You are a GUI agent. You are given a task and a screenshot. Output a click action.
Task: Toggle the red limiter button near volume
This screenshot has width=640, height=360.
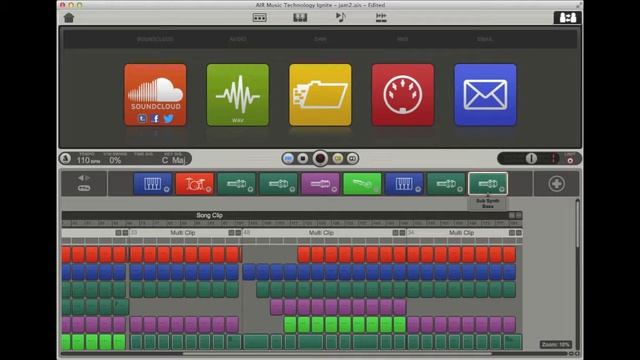(570, 160)
